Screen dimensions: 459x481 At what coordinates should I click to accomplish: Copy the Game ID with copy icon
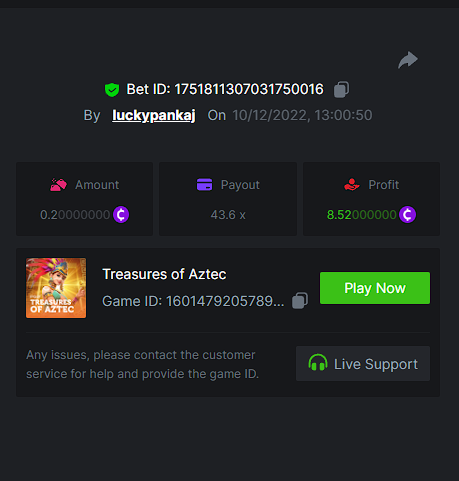[x=300, y=301]
